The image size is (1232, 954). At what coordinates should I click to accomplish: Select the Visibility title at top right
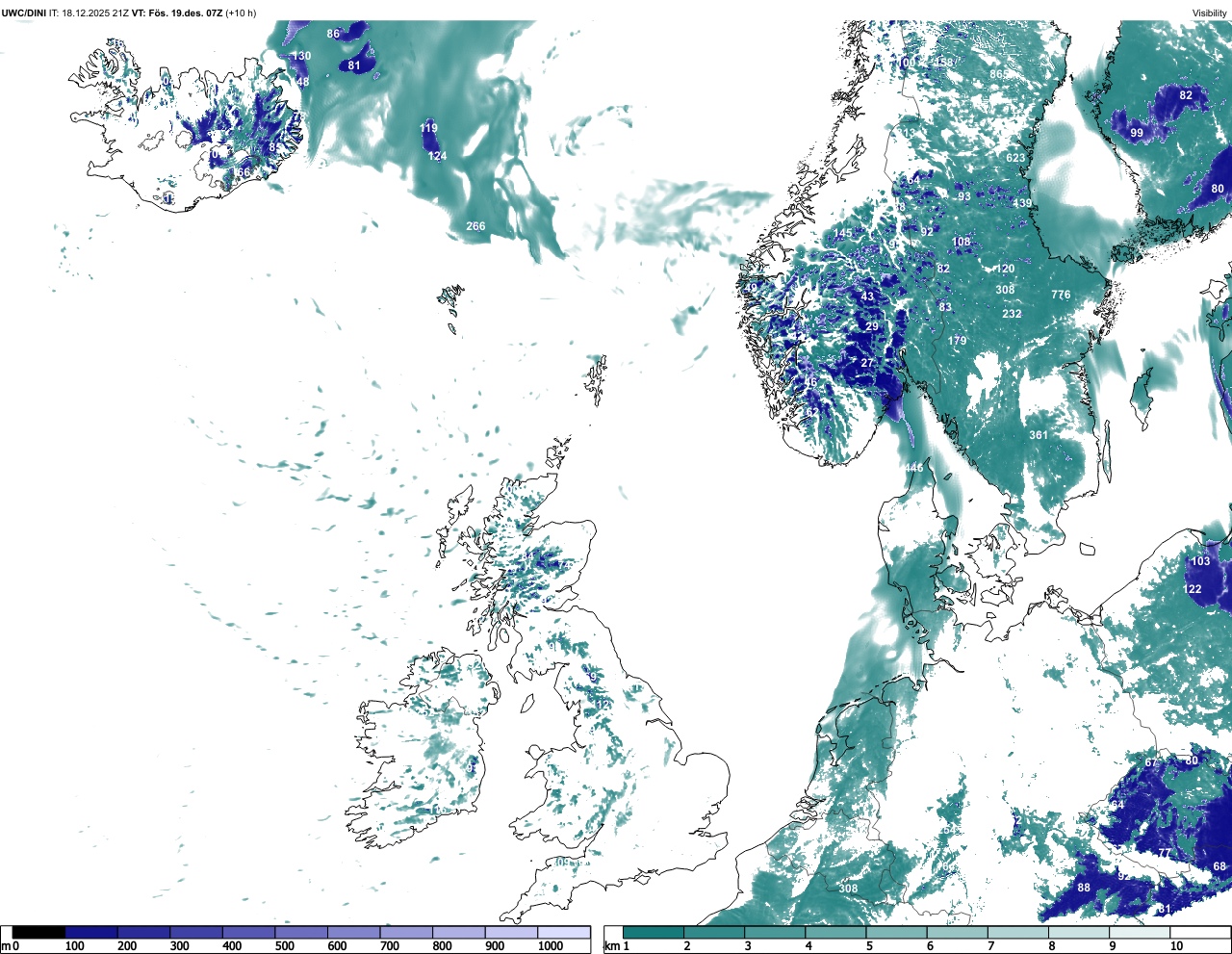click(x=1210, y=13)
